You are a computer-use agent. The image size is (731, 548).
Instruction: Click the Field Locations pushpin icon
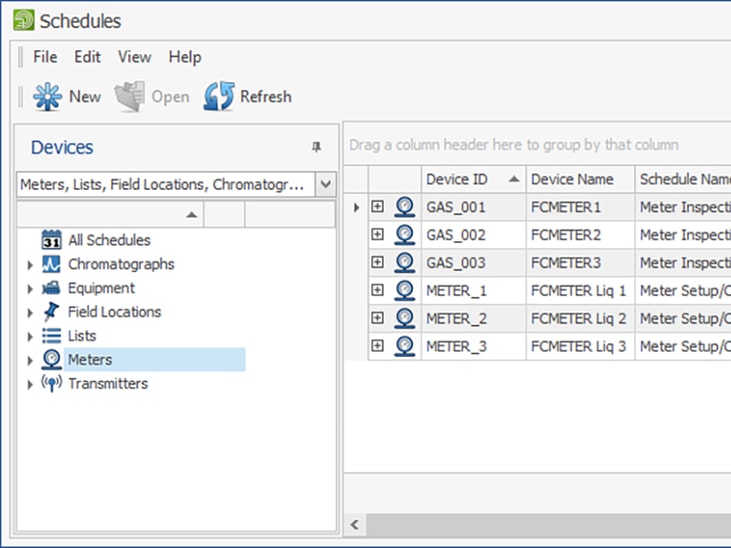click(51, 312)
